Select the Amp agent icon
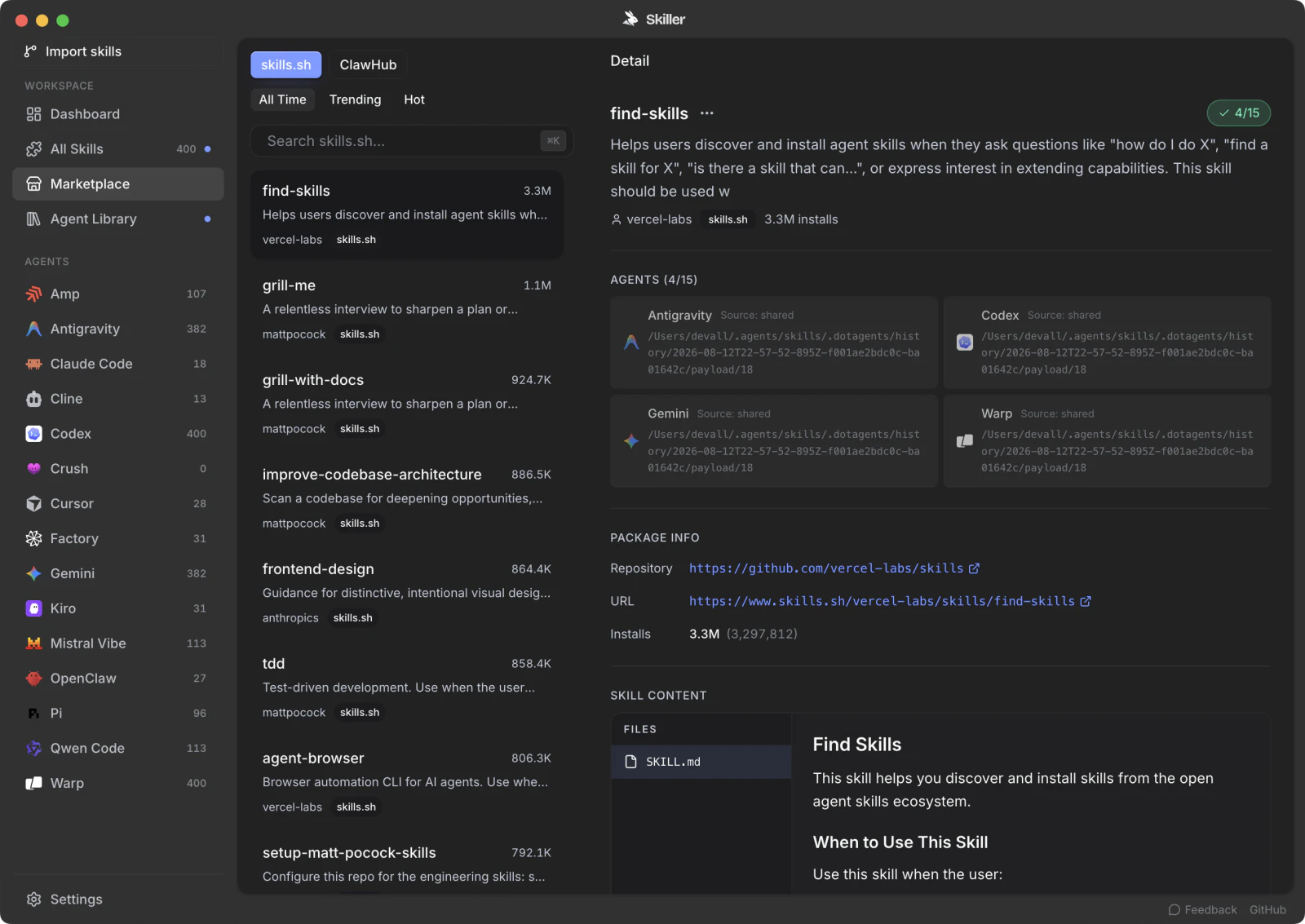This screenshot has height=924, width=1305. point(33,294)
